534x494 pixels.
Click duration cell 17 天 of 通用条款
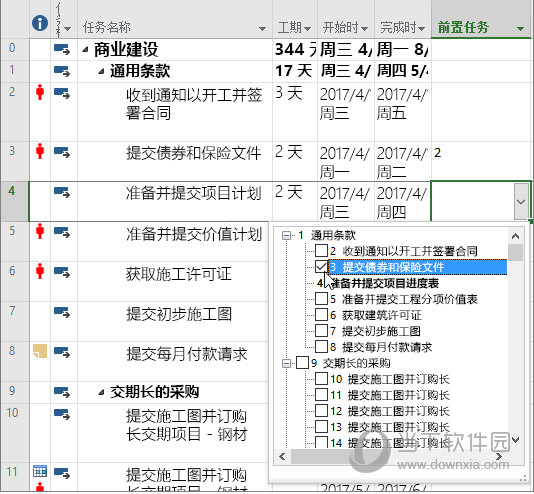click(x=294, y=71)
